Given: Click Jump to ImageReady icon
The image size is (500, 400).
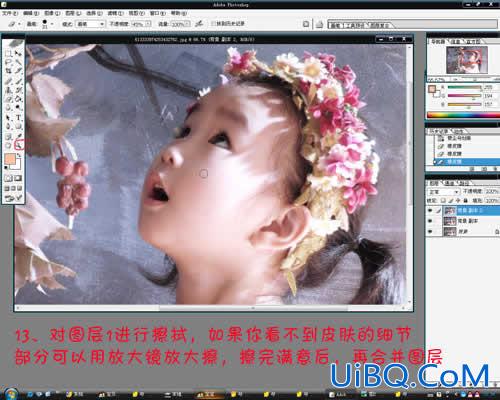Looking at the screenshot, I should 14,198.
